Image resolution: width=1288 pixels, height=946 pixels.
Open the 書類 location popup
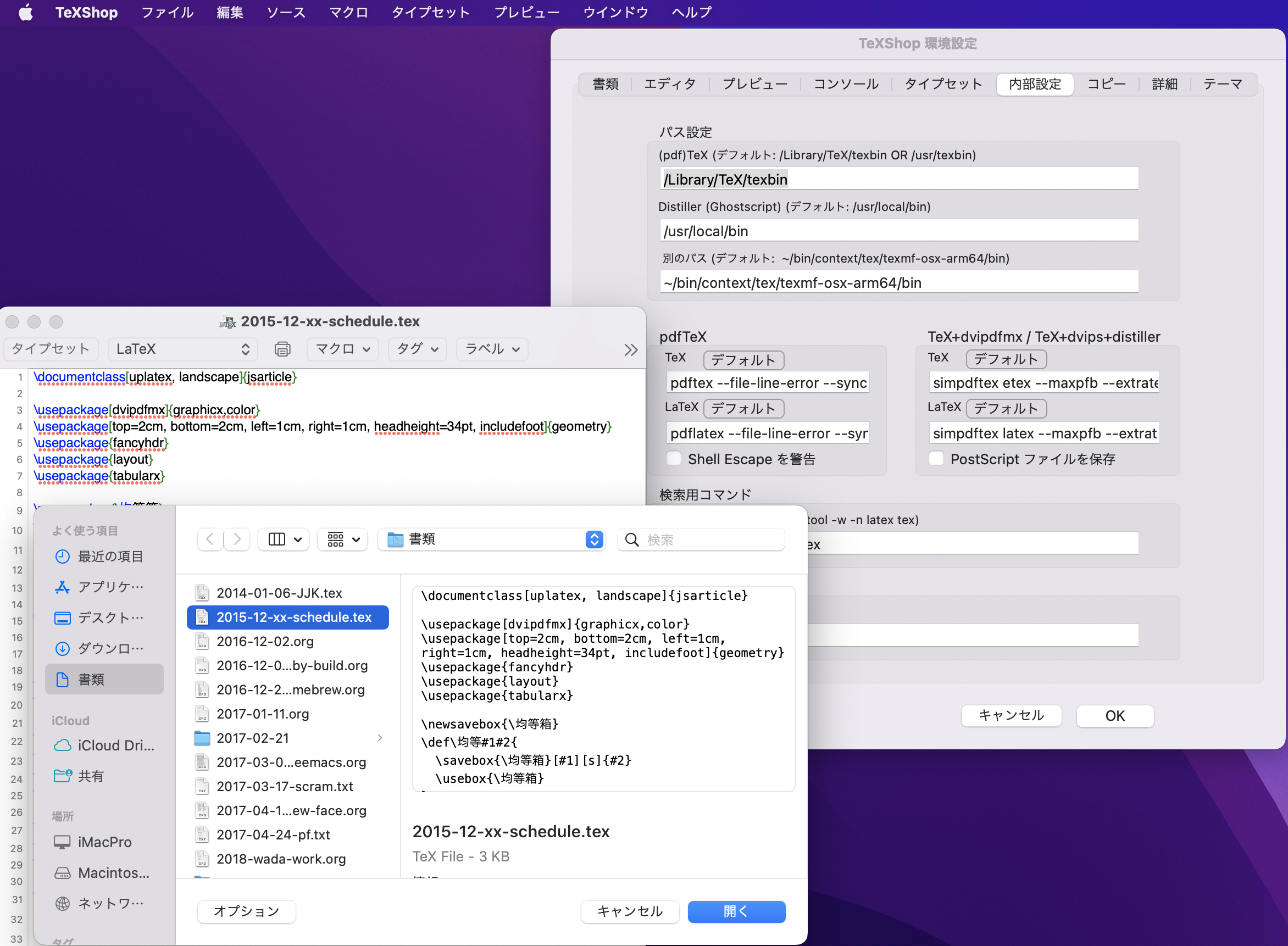491,539
